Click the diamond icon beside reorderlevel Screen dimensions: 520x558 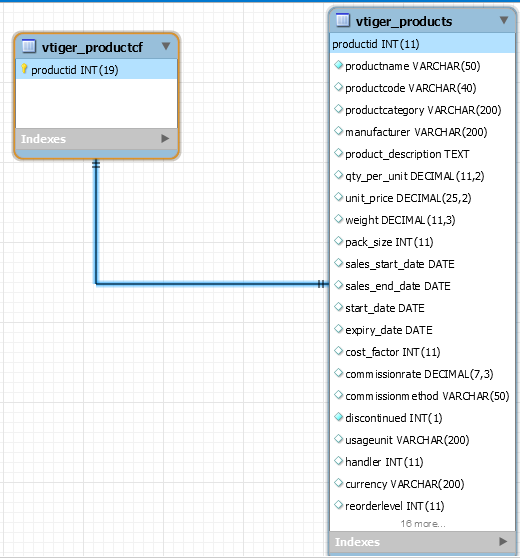point(338,505)
